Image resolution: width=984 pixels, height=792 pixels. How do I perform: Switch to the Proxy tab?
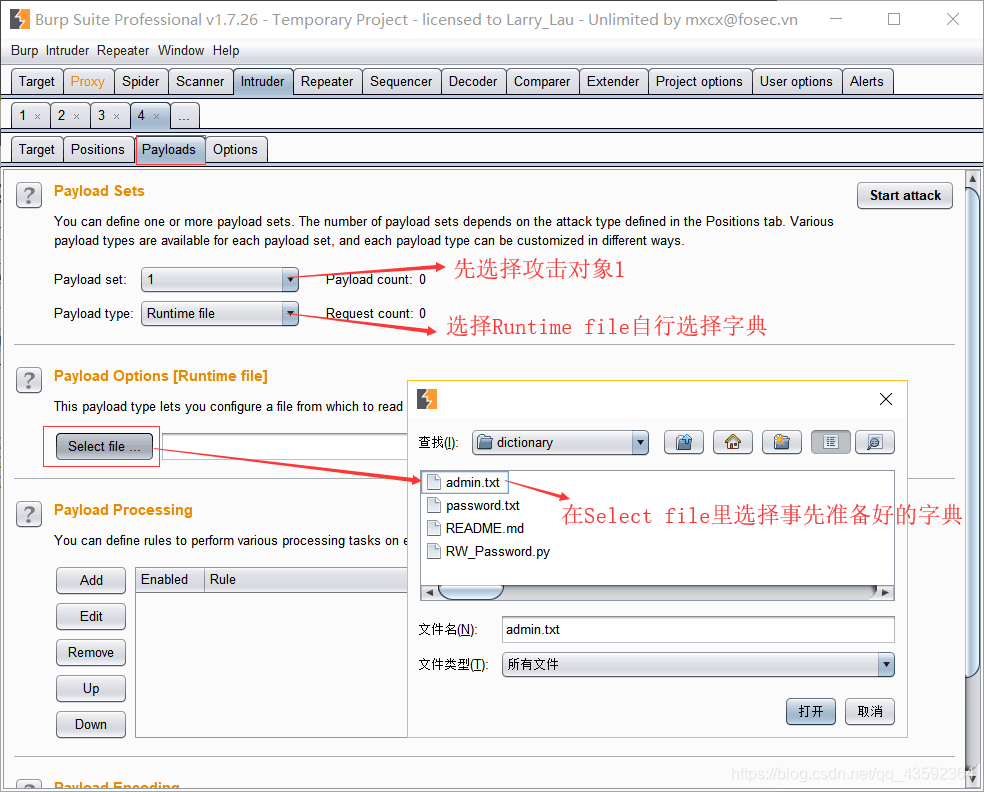[88, 82]
